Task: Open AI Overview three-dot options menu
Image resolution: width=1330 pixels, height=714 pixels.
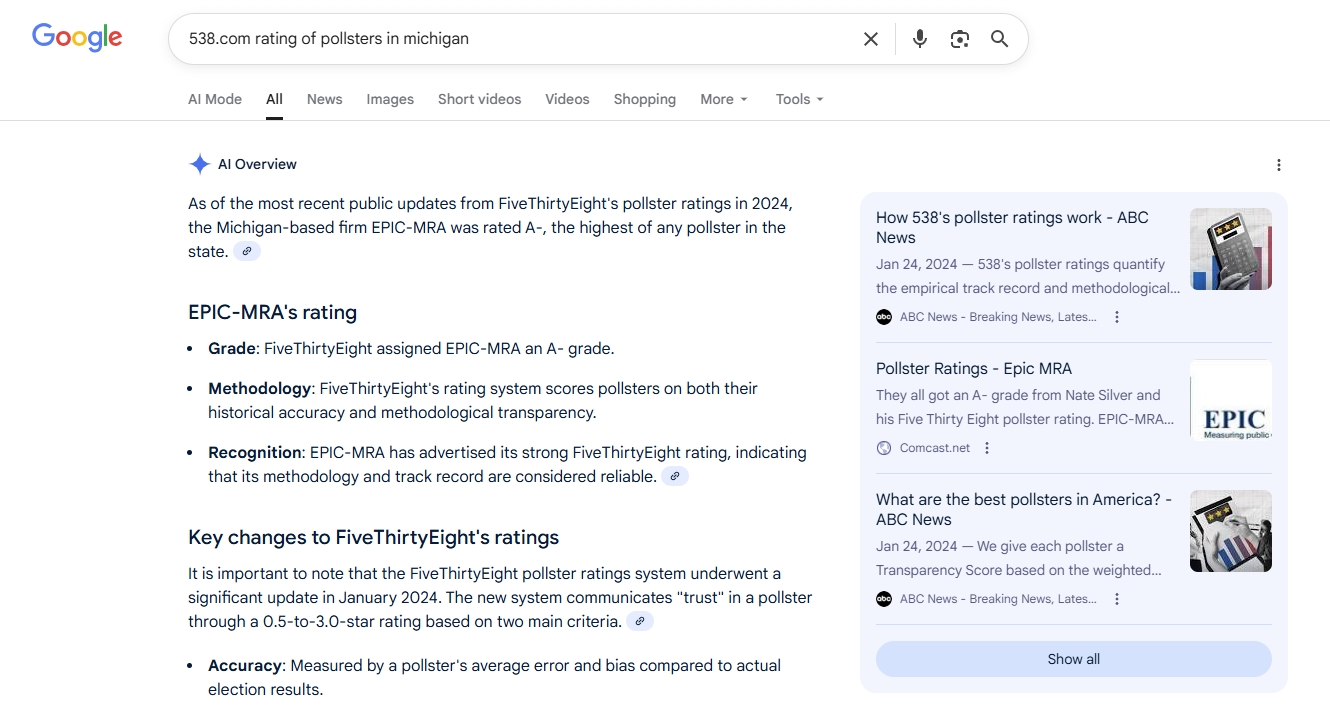Action: pyautogui.click(x=1278, y=165)
